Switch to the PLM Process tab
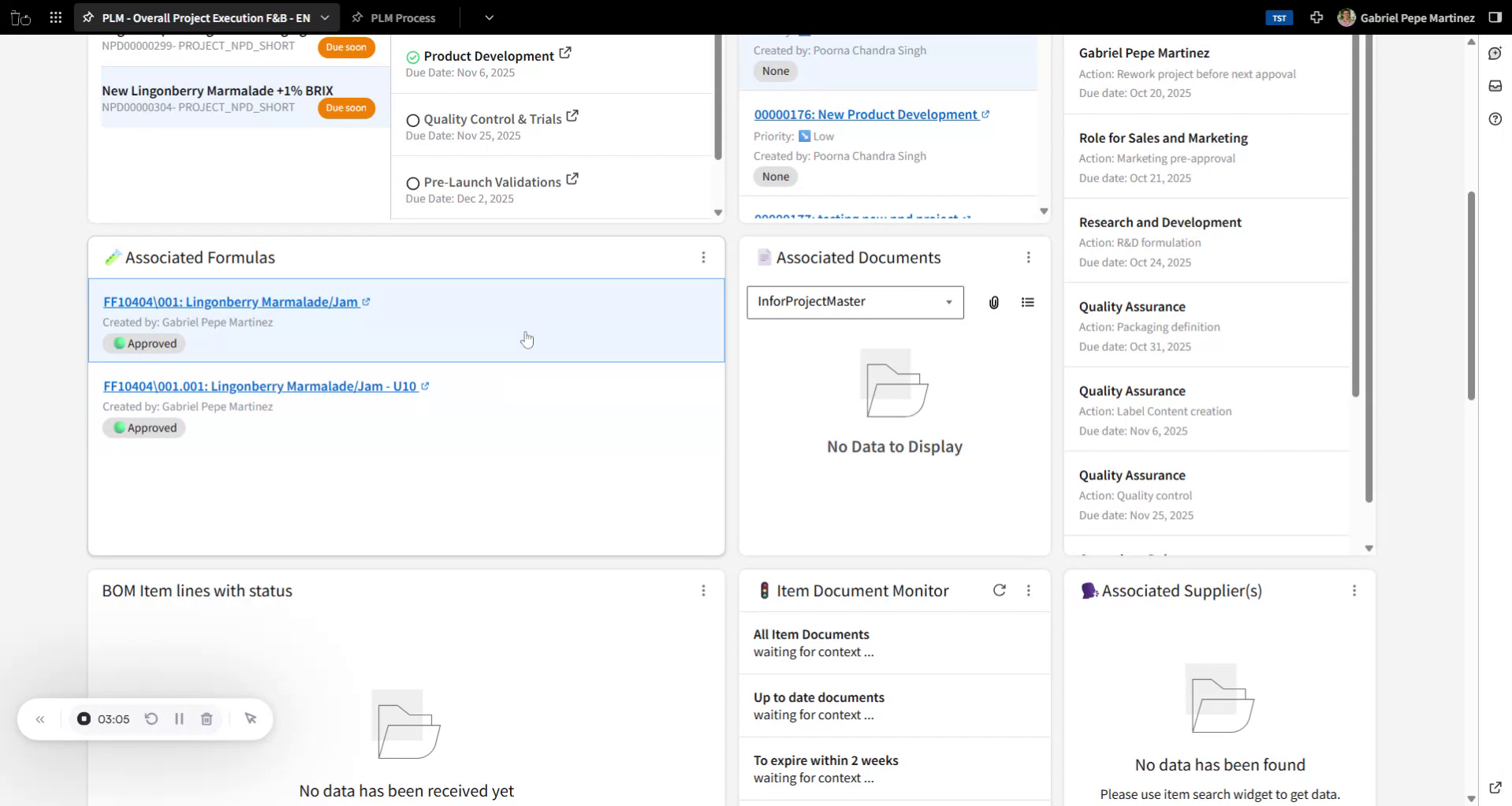This screenshot has width=1512, height=806. point(402,17)
